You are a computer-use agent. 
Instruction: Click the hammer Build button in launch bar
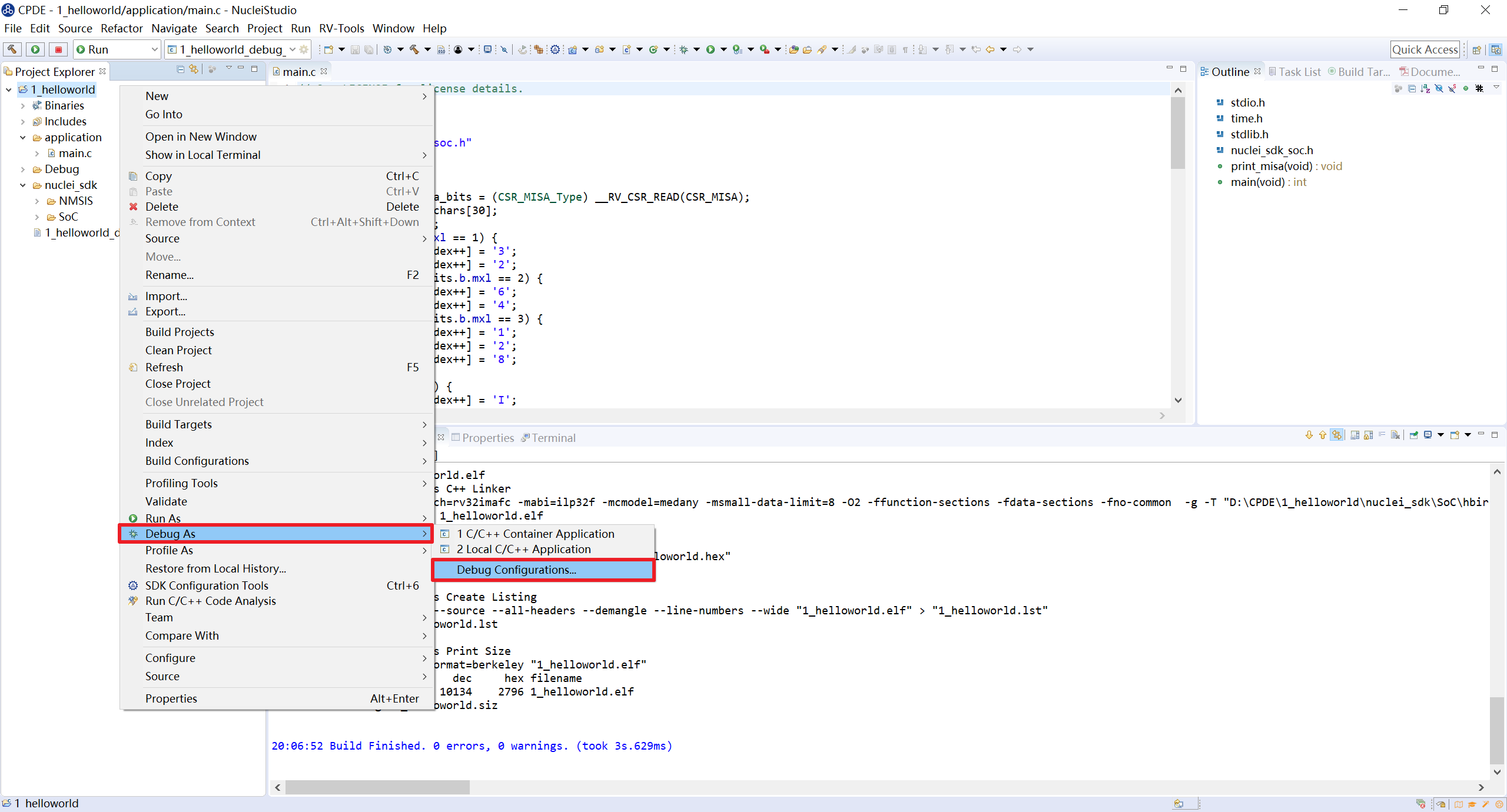12,49
